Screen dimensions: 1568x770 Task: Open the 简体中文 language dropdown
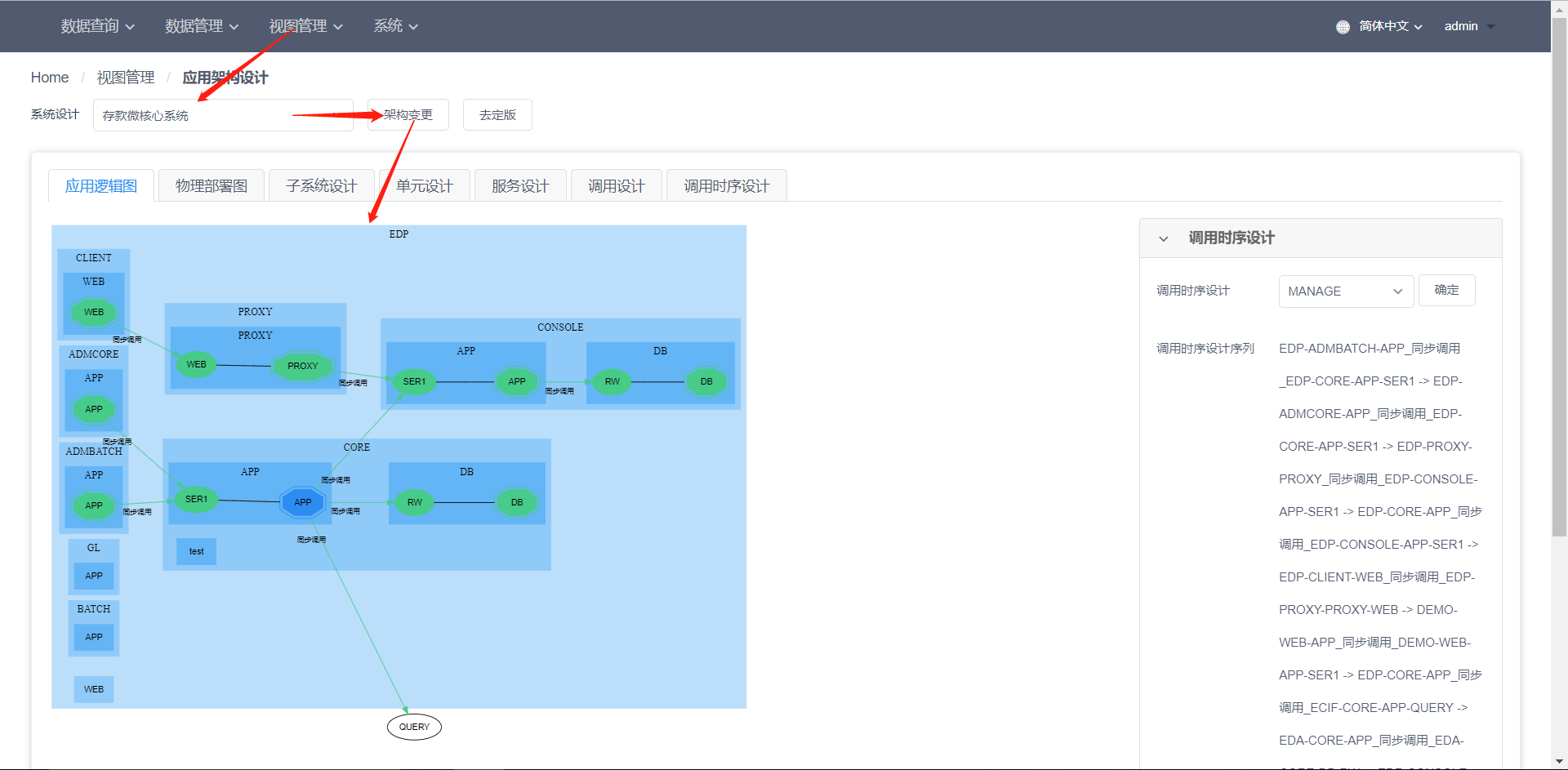tap(1390, 26)
